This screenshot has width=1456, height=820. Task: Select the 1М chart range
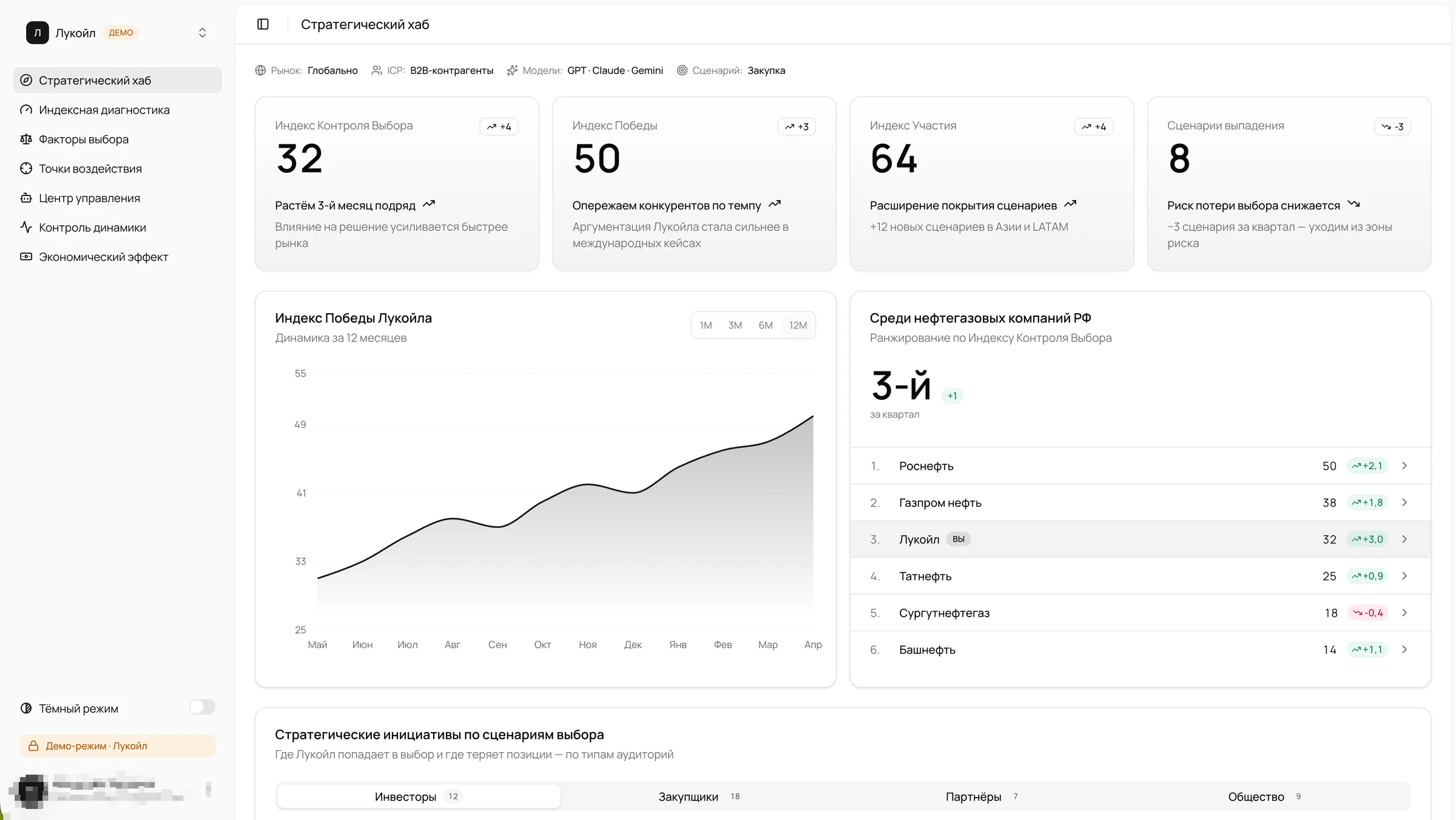pyautogui.click(x=706, y=325)
